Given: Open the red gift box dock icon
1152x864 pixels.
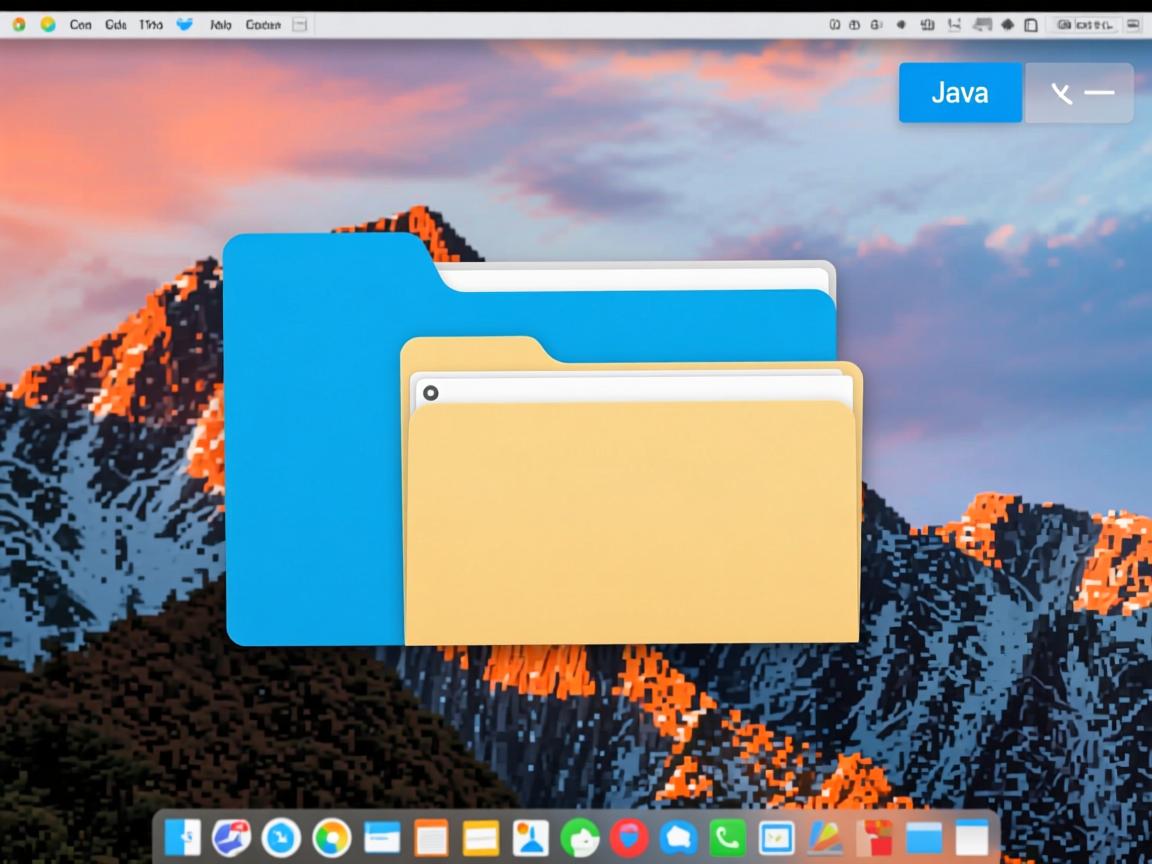Looking at the screenshot, I should pos(874,837).
